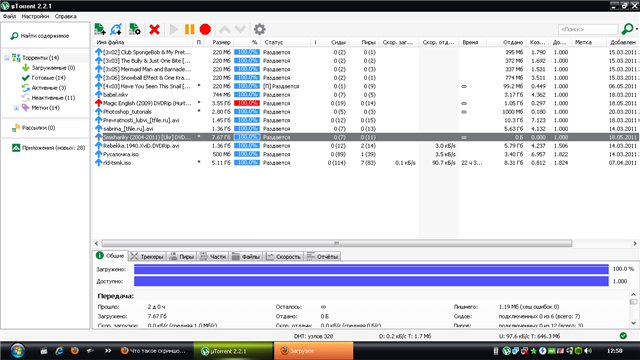Select the Русалочка.iso torrent

(366, 154)
